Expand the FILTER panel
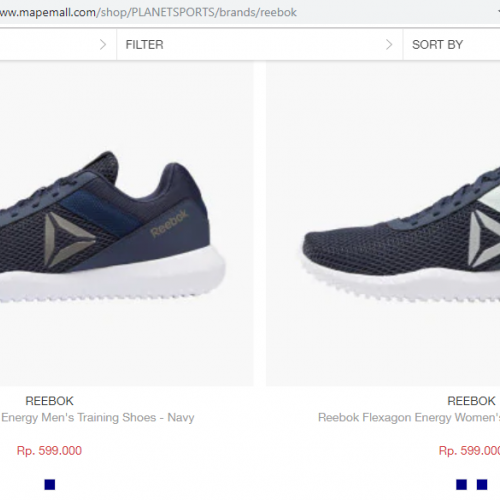The height and width of the screenshot is (500, 500). (x=260, y=45)
